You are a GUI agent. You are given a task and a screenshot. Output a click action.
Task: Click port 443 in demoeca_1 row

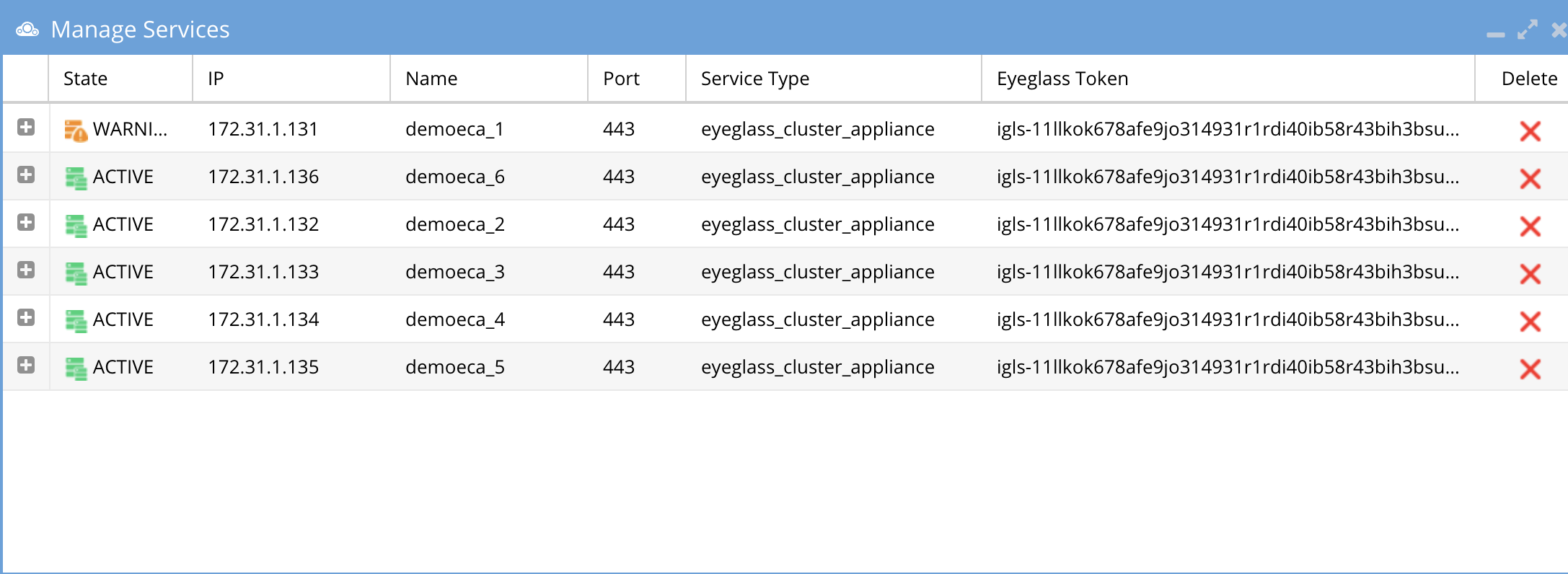pyautogui.click(x=619, y=129)
